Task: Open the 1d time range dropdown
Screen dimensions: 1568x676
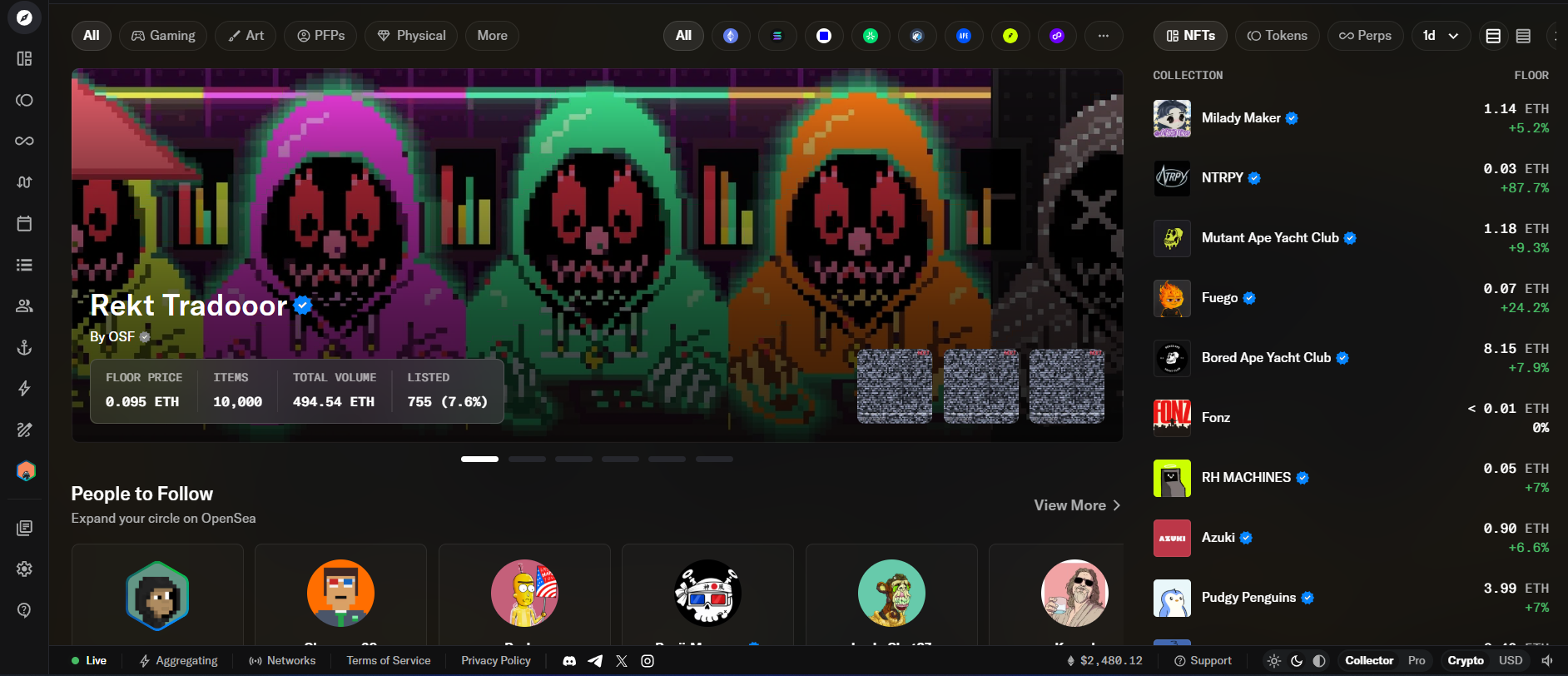Action: click(1441, 36)
